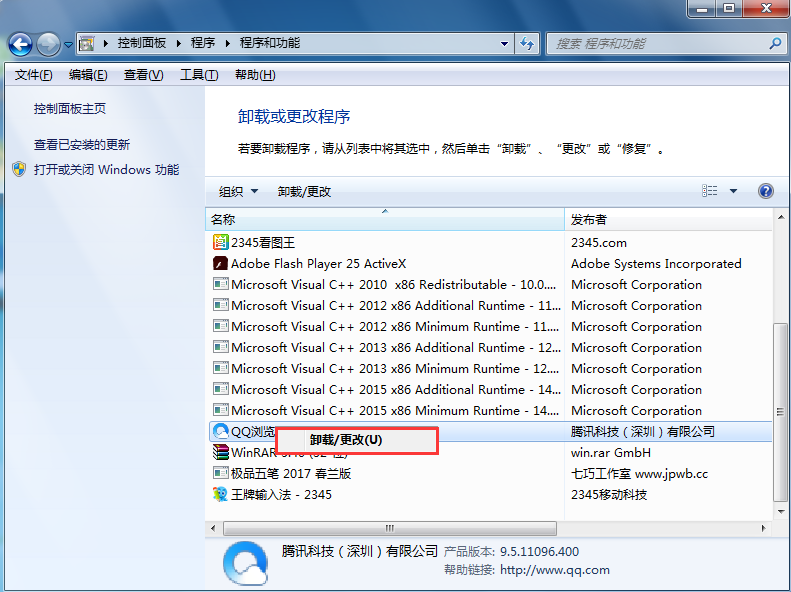Click help link http://www.qq.com
The width and height of the screenshot is (791, 592).
pyautogui.click(x=555, y=570)
